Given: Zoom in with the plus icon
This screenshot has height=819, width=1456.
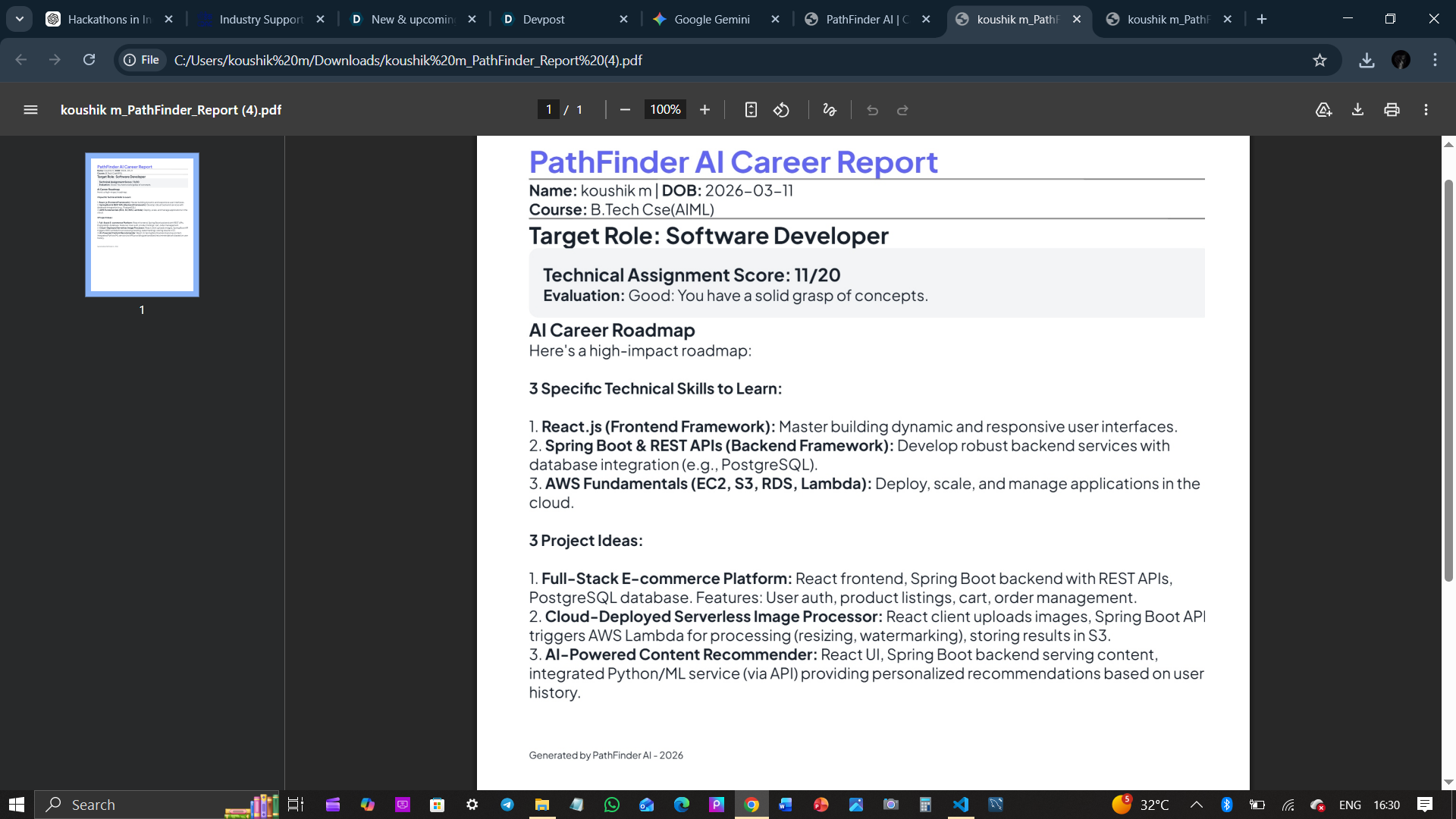Looking at the screenshot, I should pos(704,110).
